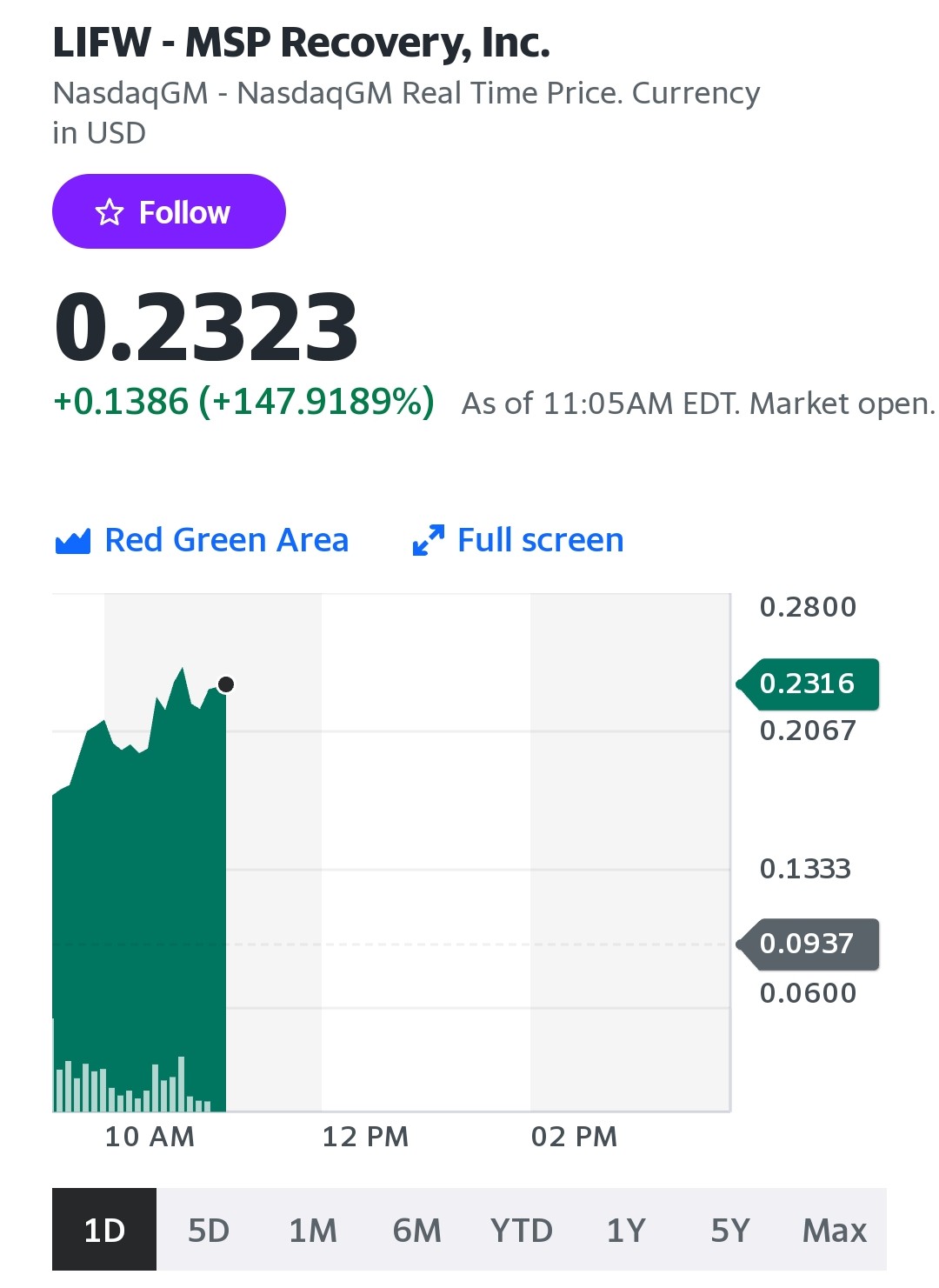
Task: Click the LIFW - MSP Recovery, Inc. title
Action: (x=302, y=43)
